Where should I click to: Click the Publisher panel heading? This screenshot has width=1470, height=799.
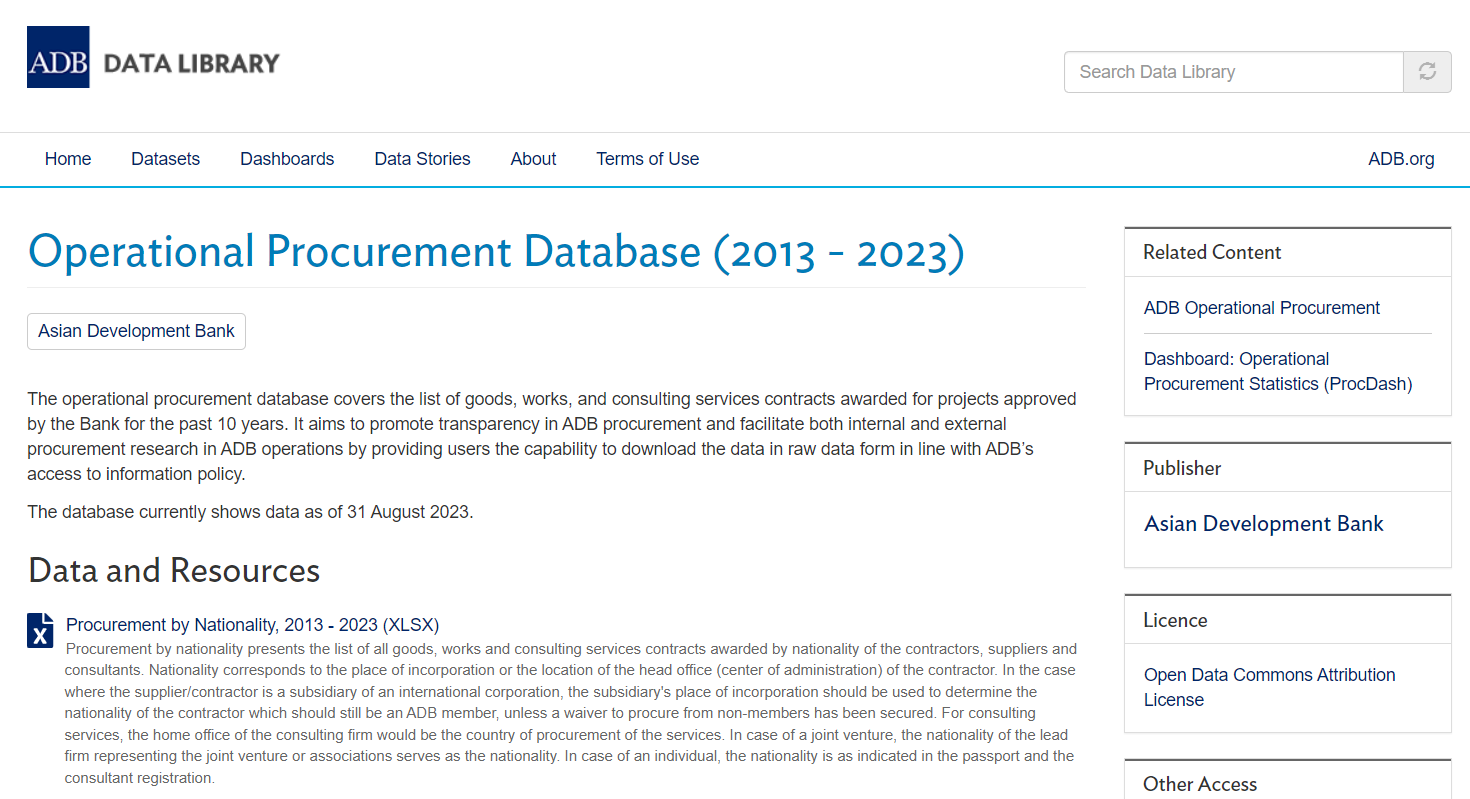pos(1182,468)
